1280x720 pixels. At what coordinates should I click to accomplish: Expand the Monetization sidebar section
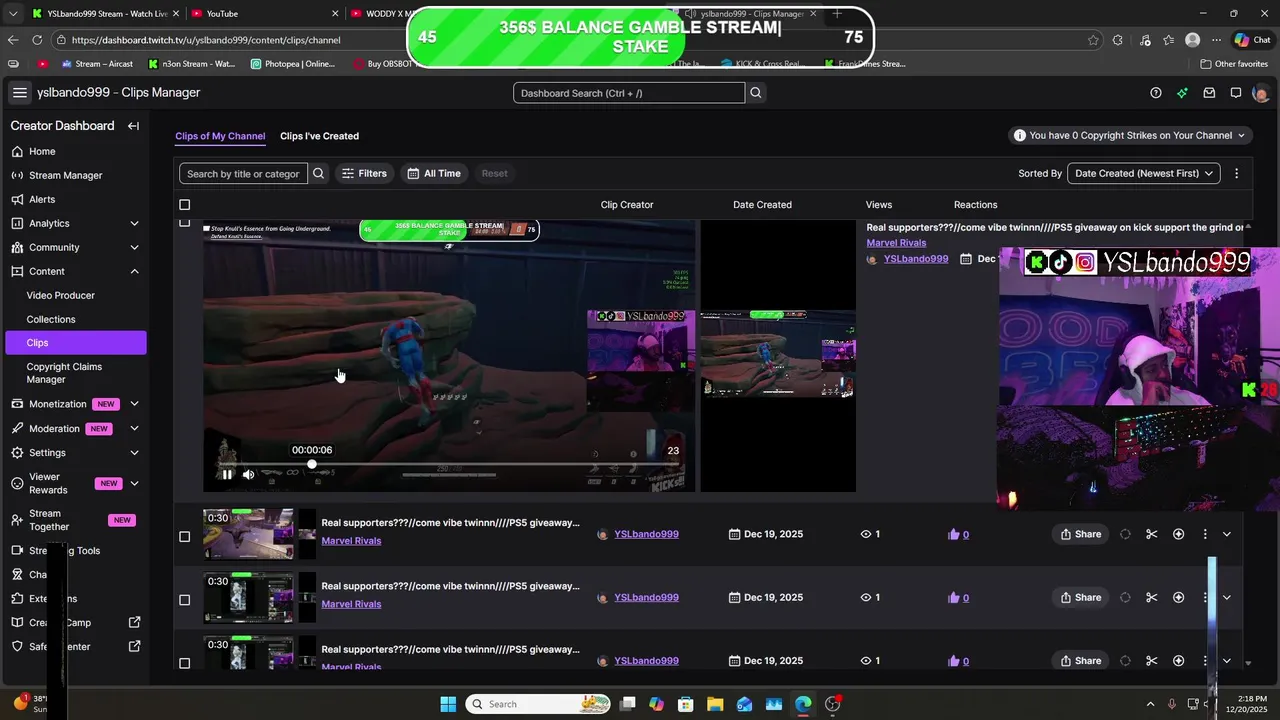click(x=134, y=404)
